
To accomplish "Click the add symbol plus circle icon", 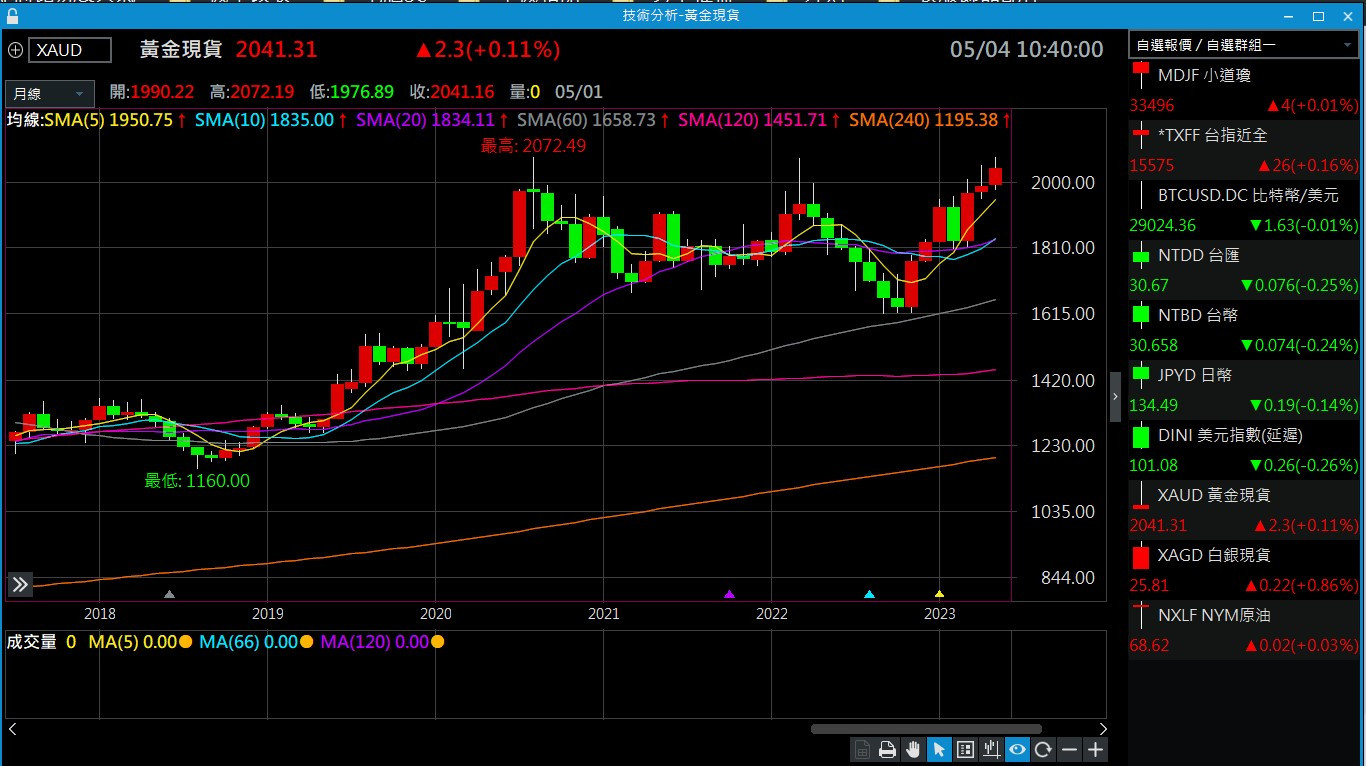I will coord(15,50).
